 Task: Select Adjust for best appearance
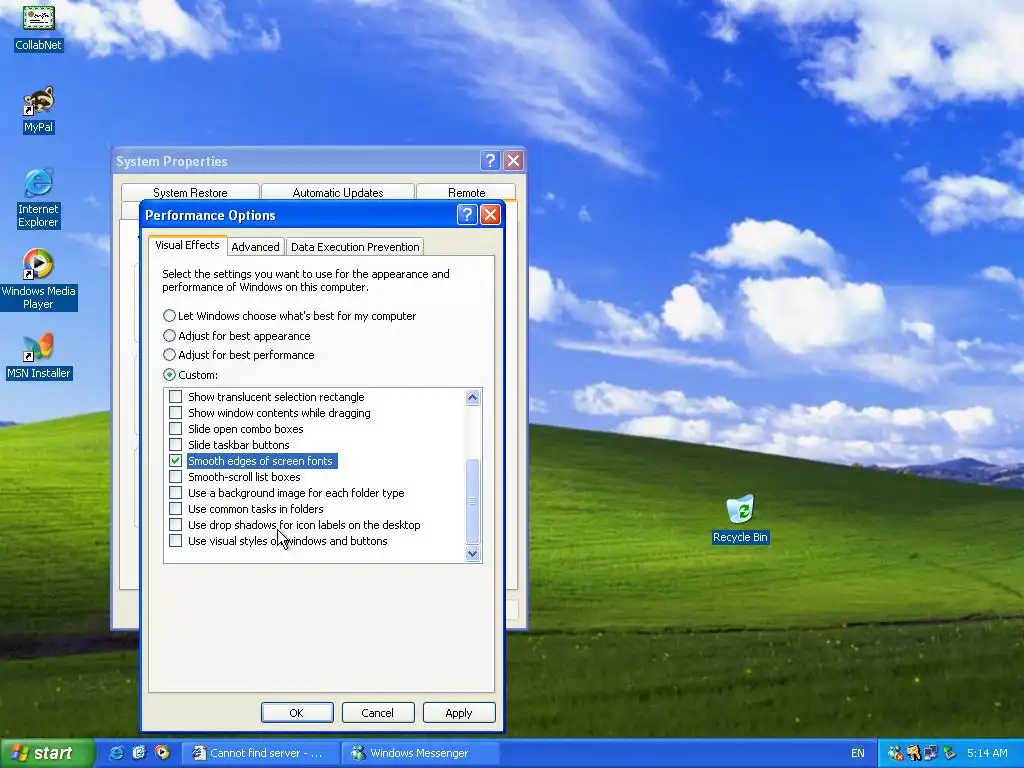(x=236, y=336)
